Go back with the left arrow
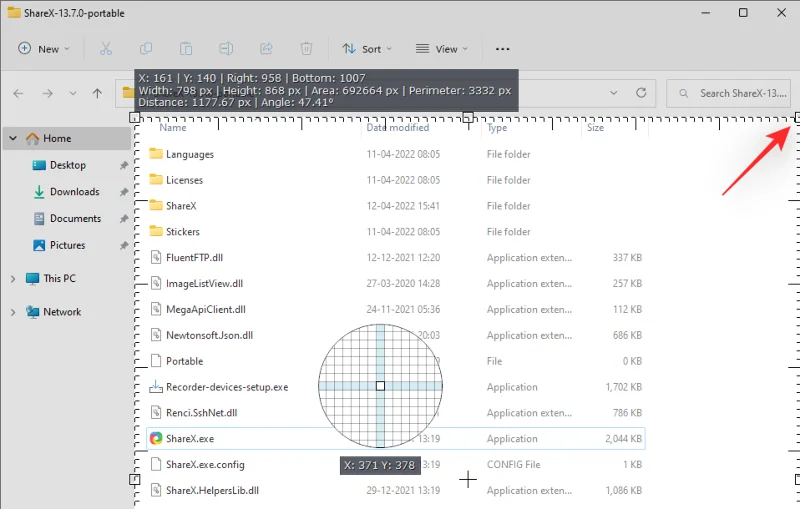This screenshot has height=509, width=800. [x=18, y=93]
